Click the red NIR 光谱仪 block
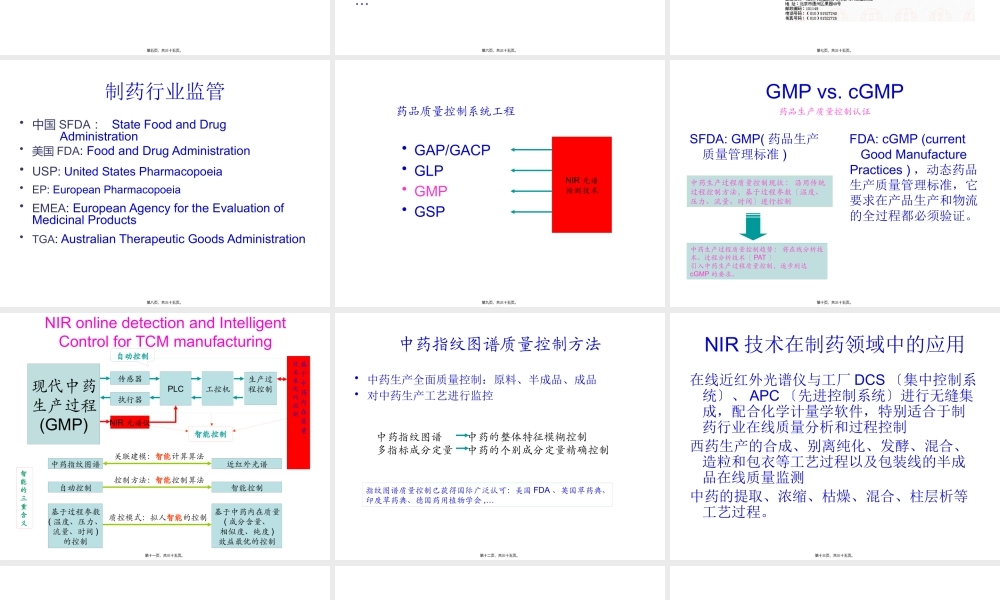The width and height of the screenshot is (1000, 600). pos(130,422)
